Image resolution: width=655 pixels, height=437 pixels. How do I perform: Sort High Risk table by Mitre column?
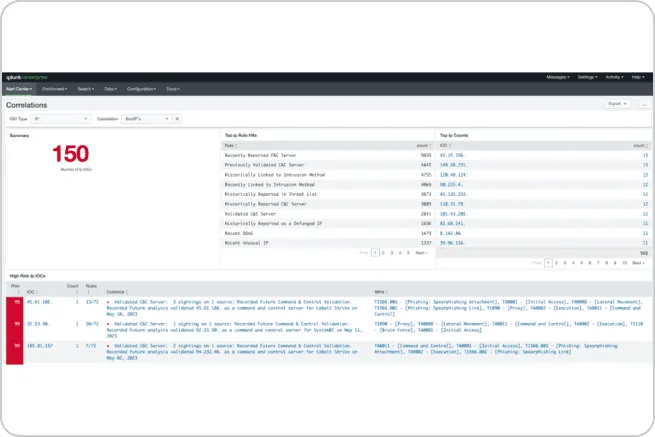click(381, 292)
